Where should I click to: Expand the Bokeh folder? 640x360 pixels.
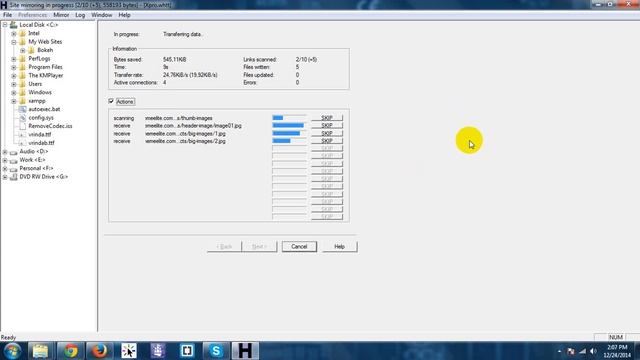point(23,50)
